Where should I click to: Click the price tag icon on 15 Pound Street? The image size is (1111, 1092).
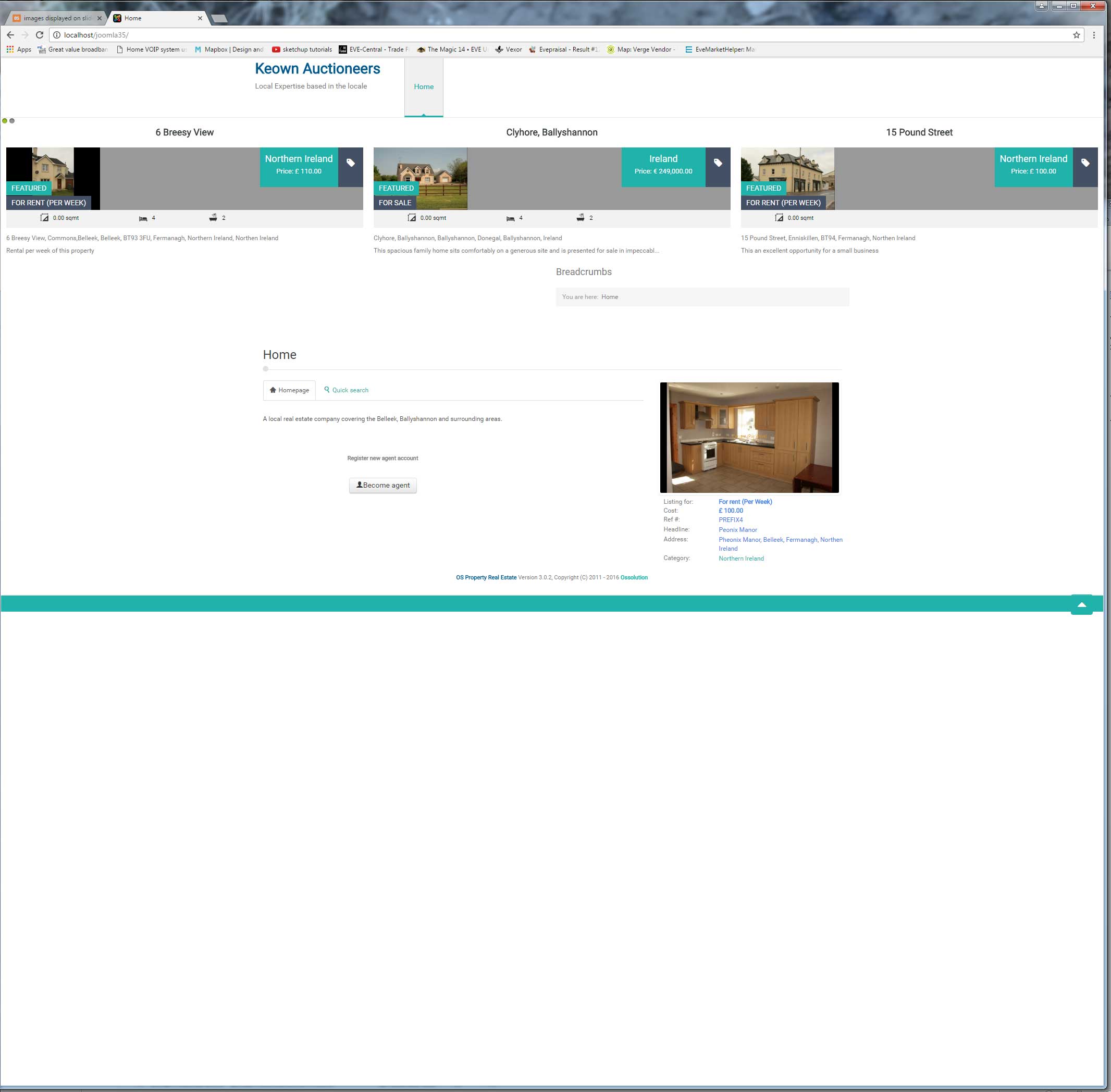pyautogui.click(x=1085, y=163)
